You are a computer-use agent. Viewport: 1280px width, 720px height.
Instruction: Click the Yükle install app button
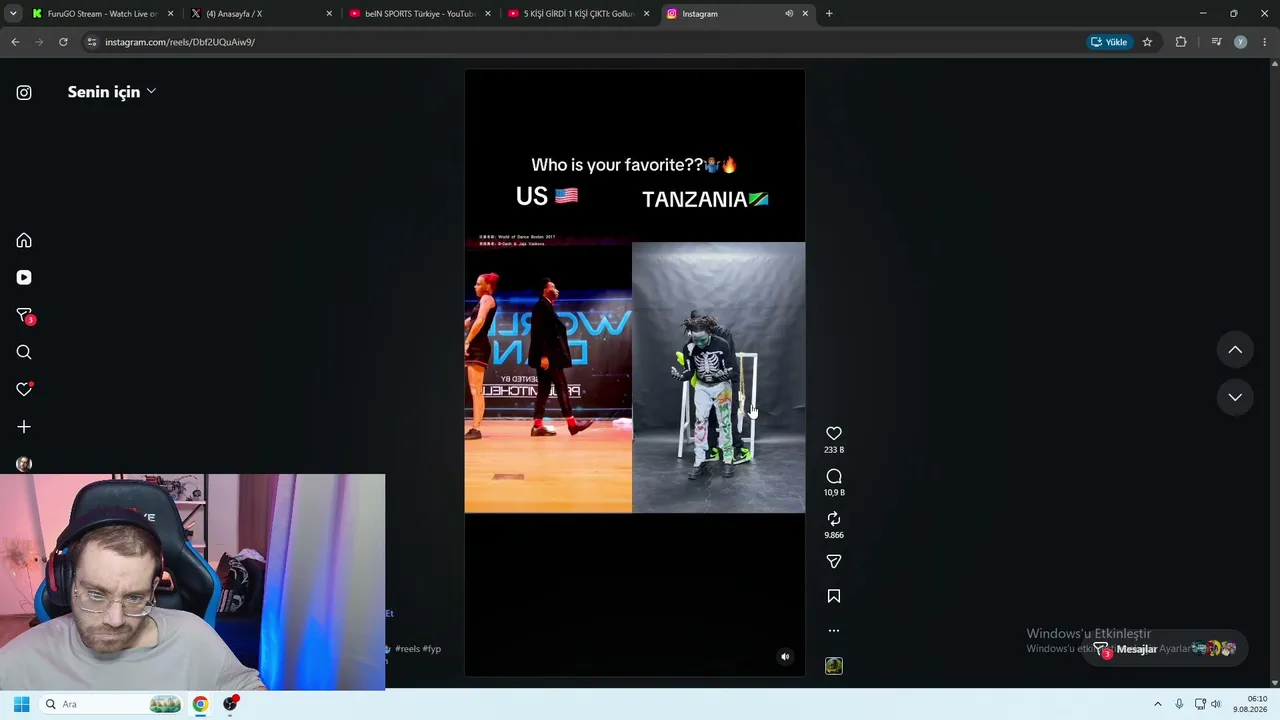coord(1108,42)
